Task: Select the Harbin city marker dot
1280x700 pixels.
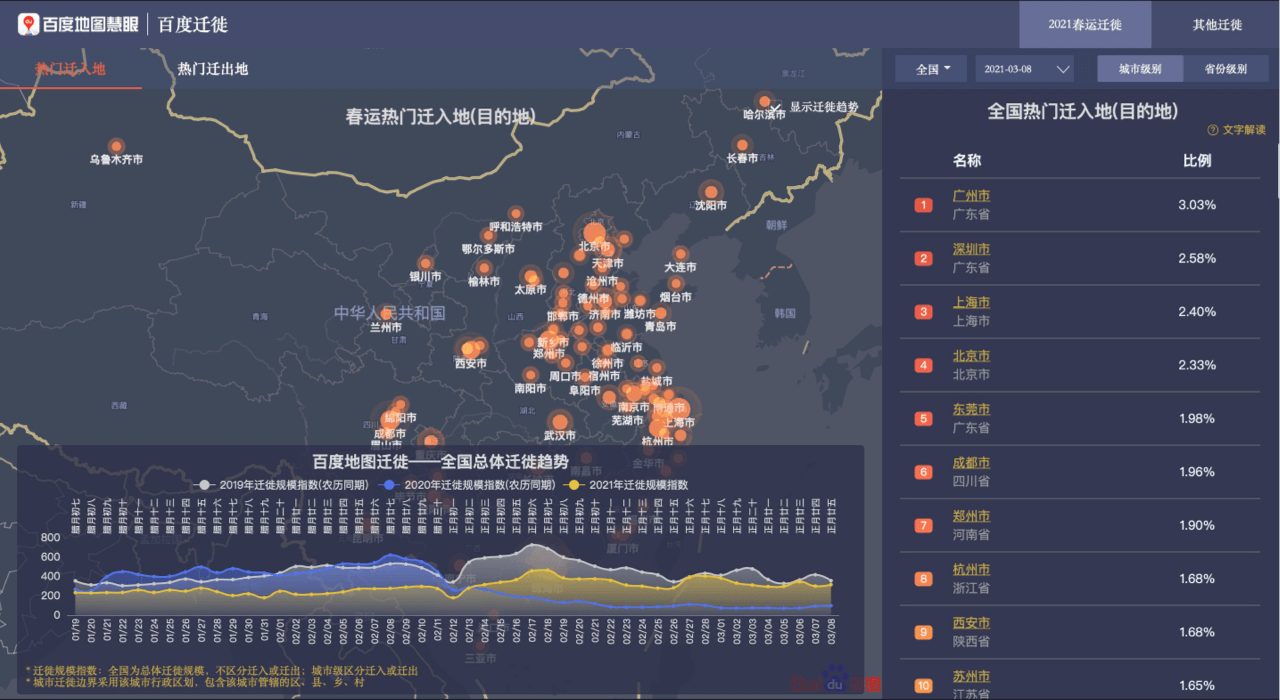Action: click(x=765, y=101)
